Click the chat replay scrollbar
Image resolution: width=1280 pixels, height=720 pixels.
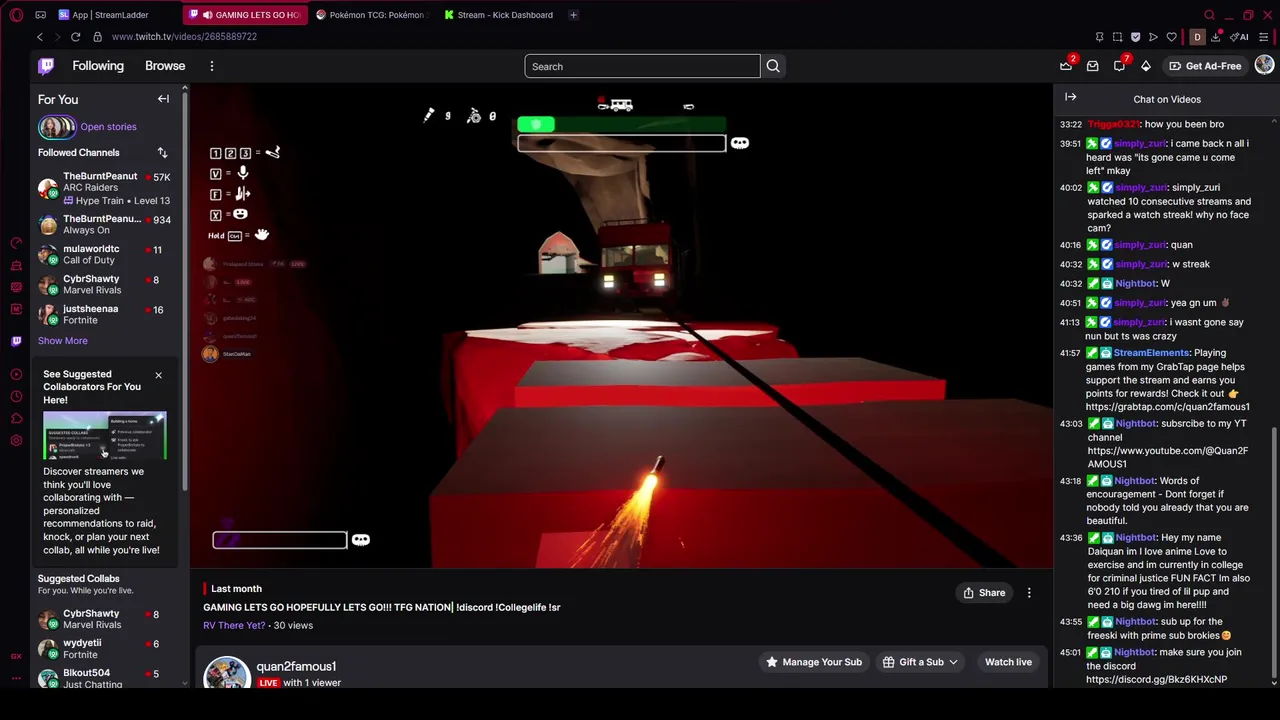(1274, 553)
